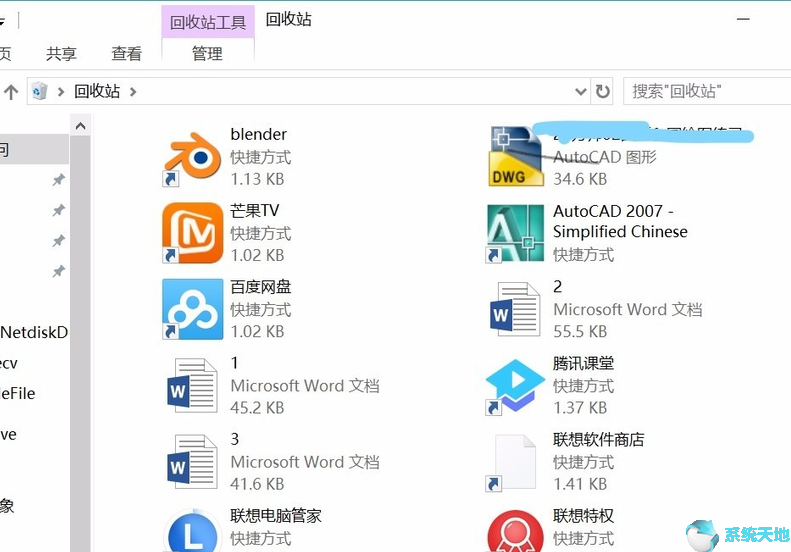Select the 百度网盘 shortcut icon

(x=192, y=309)
